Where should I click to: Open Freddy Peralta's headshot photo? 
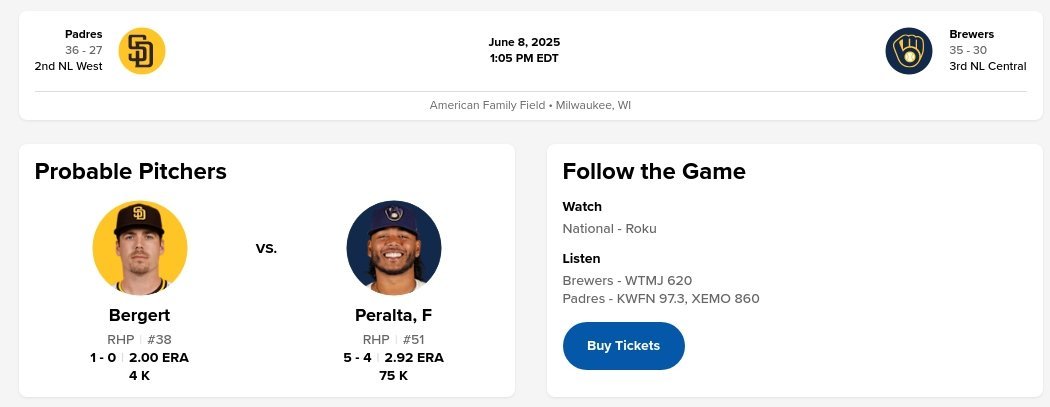[393, 248]
